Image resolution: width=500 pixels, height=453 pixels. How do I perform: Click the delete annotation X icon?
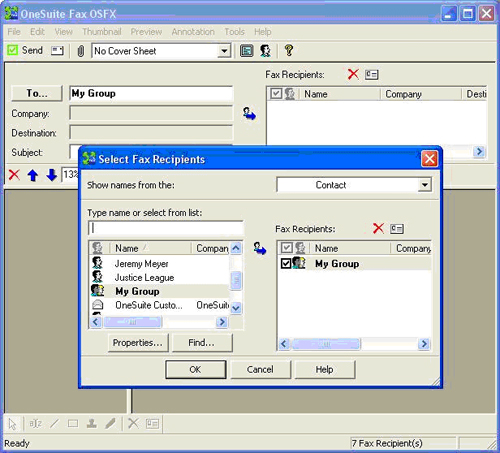[x=133, y=423]
